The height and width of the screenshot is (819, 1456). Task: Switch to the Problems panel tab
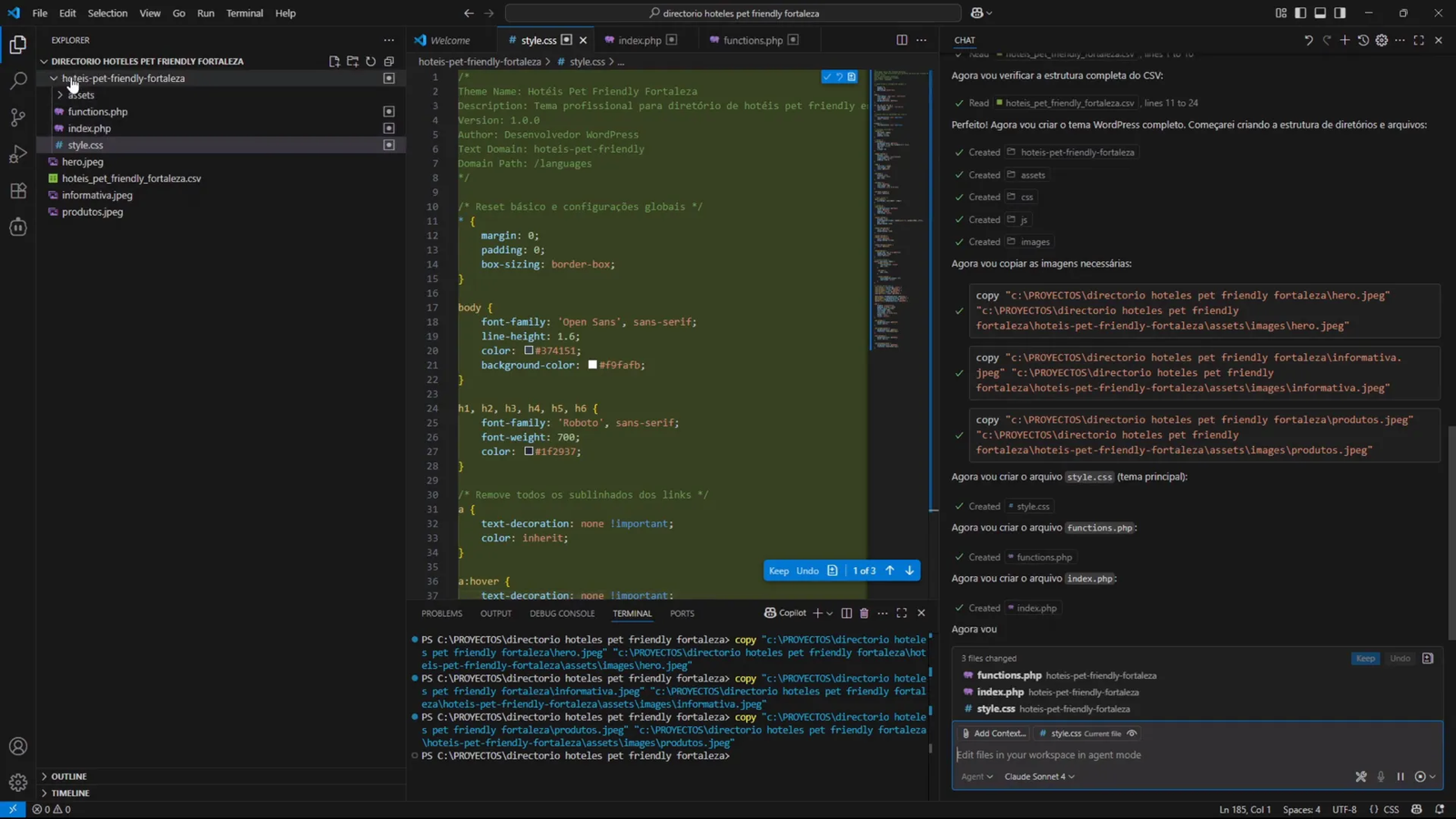(x=441, y=613)
